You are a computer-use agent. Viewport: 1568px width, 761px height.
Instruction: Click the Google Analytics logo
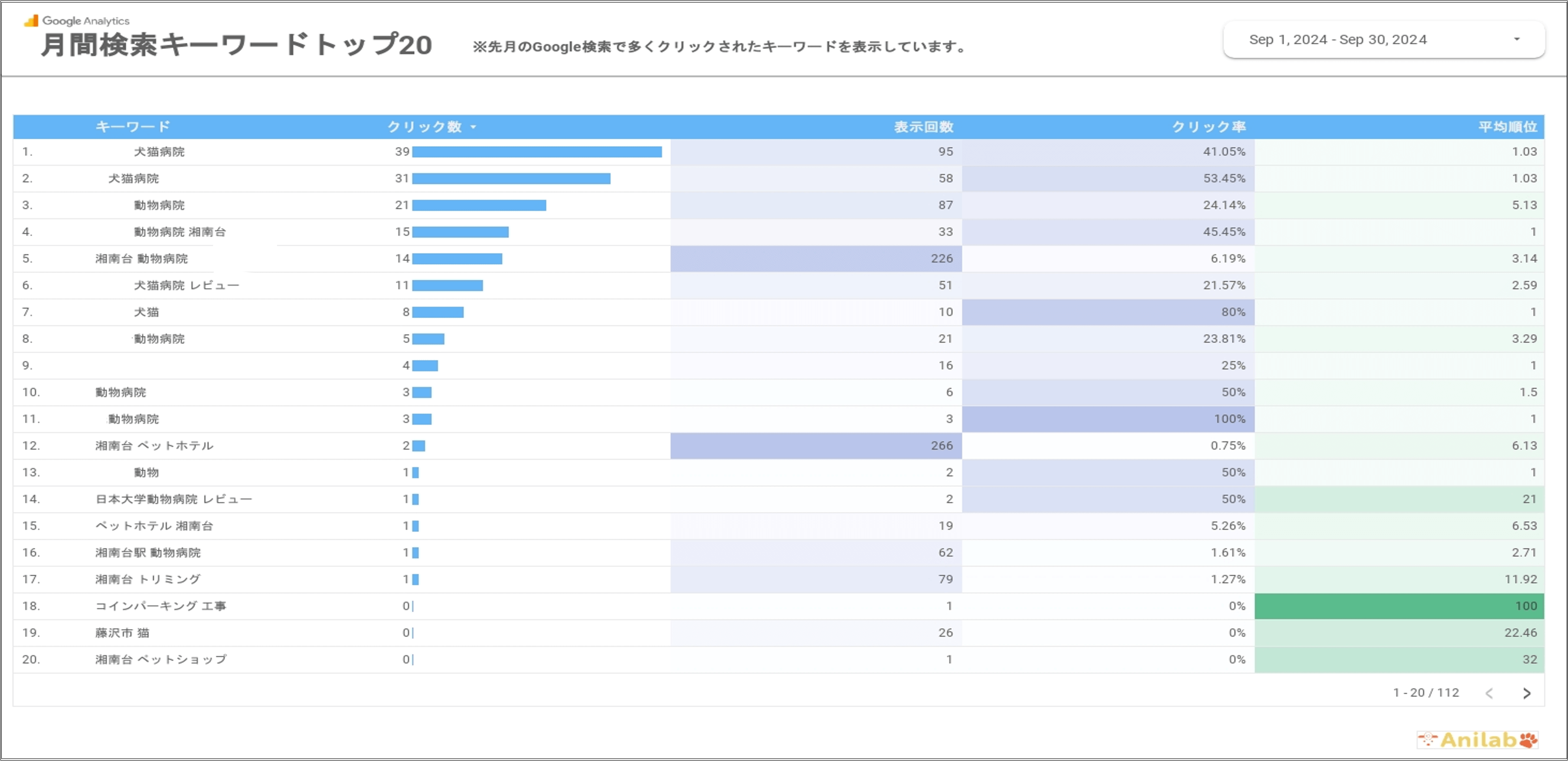pyautogui.click(x=78, y=20)
